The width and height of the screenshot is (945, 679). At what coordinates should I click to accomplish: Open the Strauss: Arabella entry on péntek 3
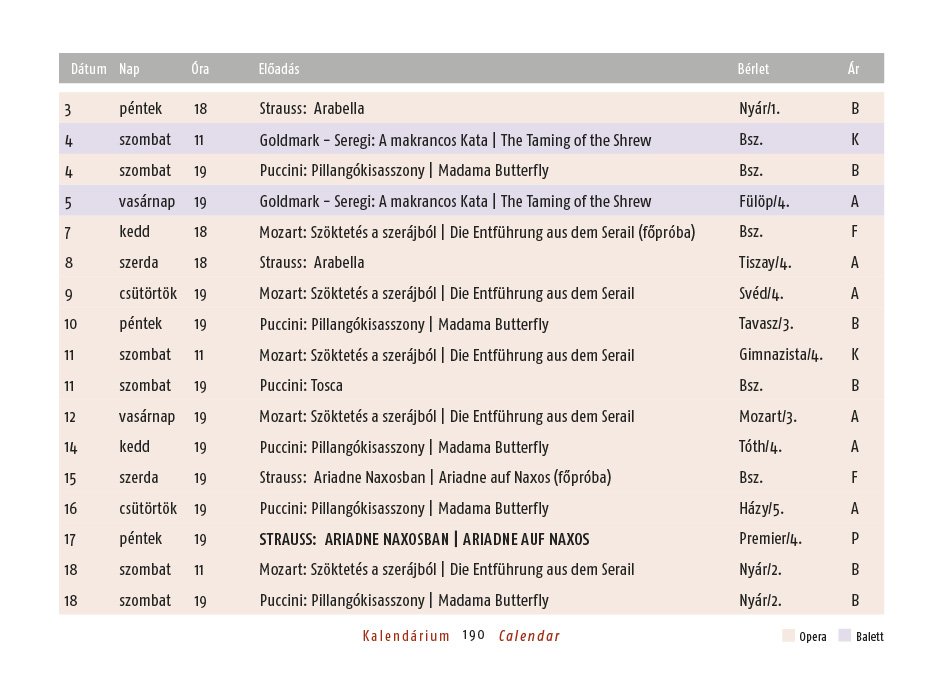click(x=471, y=108)
